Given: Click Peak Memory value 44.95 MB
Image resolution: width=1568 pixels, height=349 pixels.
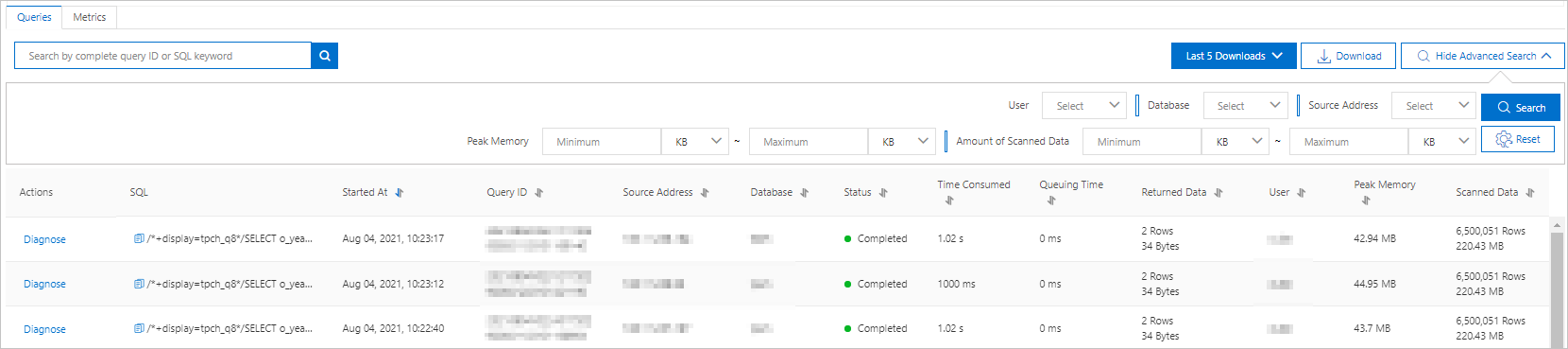Looking at the screenshot, I should click(x=1374, y=284).
